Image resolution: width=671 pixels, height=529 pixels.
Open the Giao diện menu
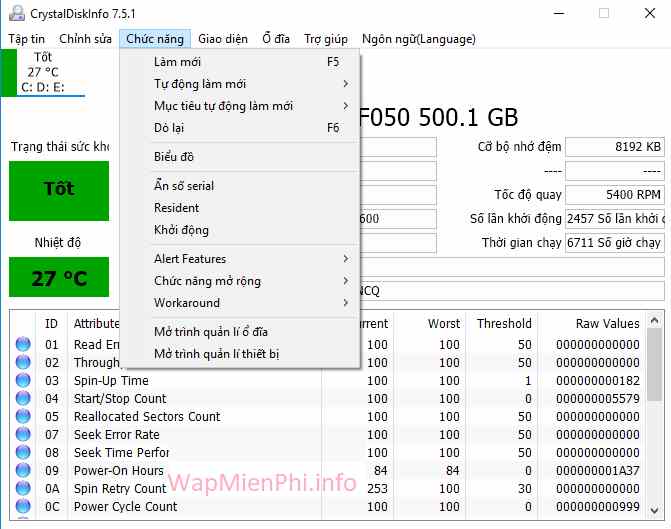click(x=223, y=39)
